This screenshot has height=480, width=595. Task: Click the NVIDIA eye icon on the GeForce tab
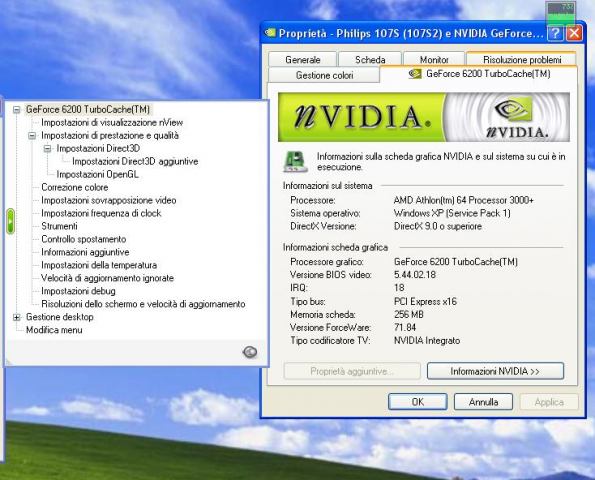[x=415, y=74]
